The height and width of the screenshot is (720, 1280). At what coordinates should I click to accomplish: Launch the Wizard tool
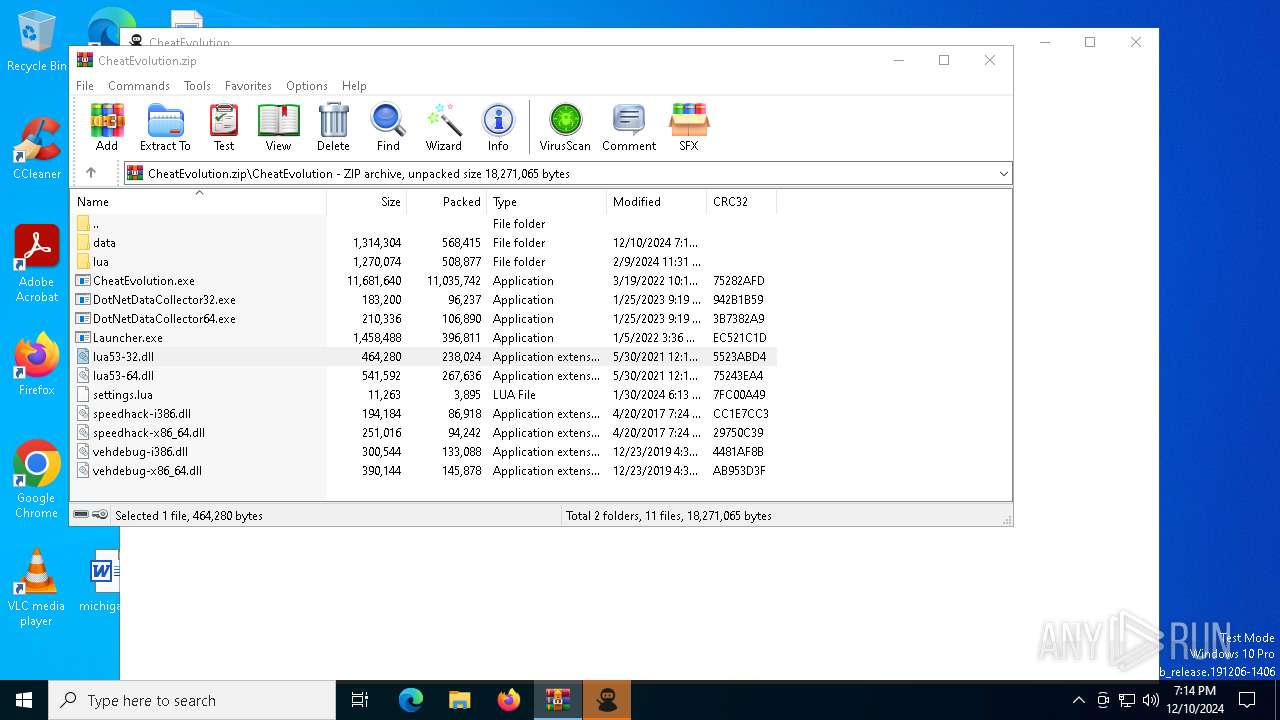443,127
